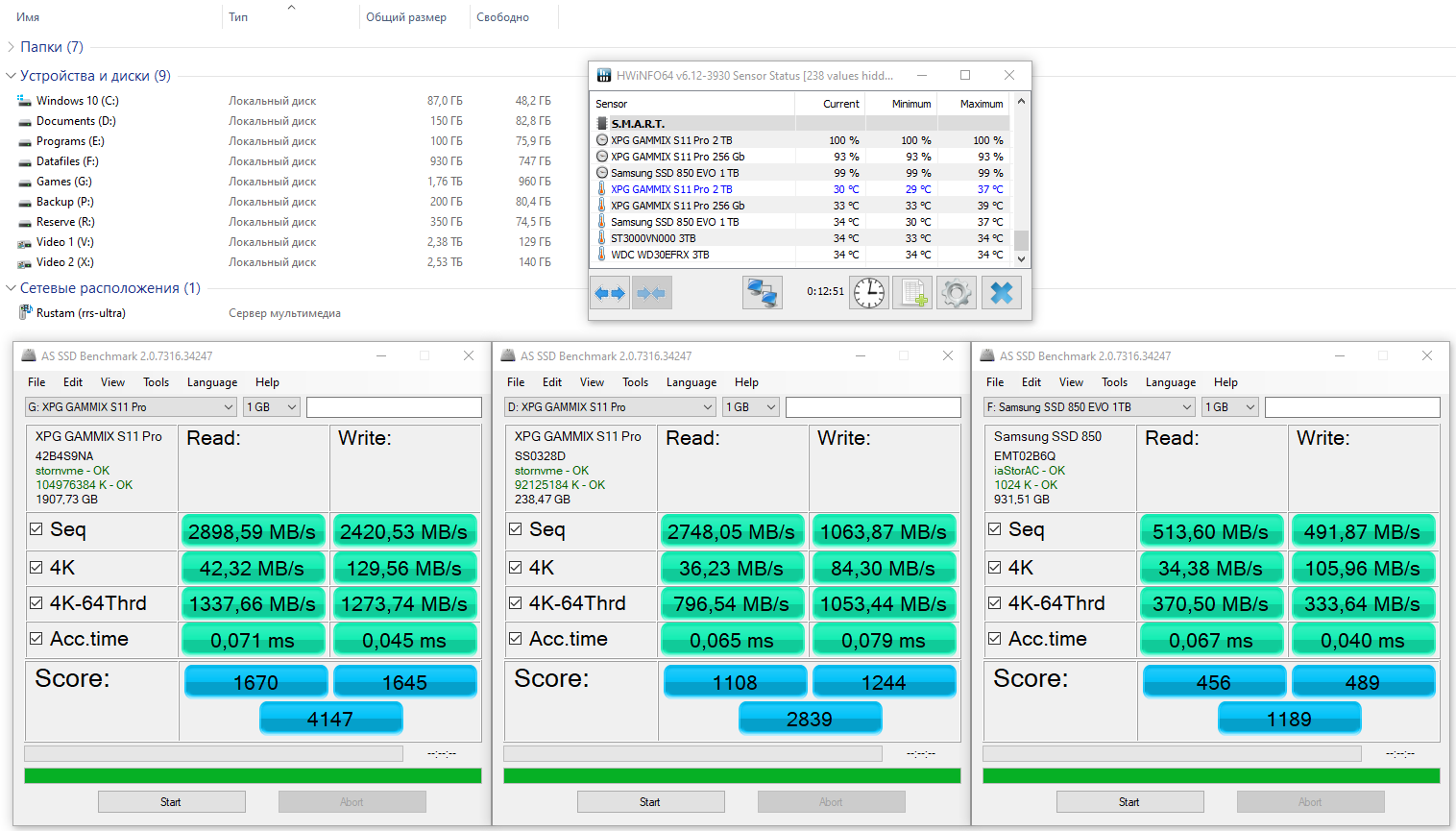This screenshot has width=1456, height=831.
Task: Click green progress bar in G: drive window
Action: pos(253,775)
